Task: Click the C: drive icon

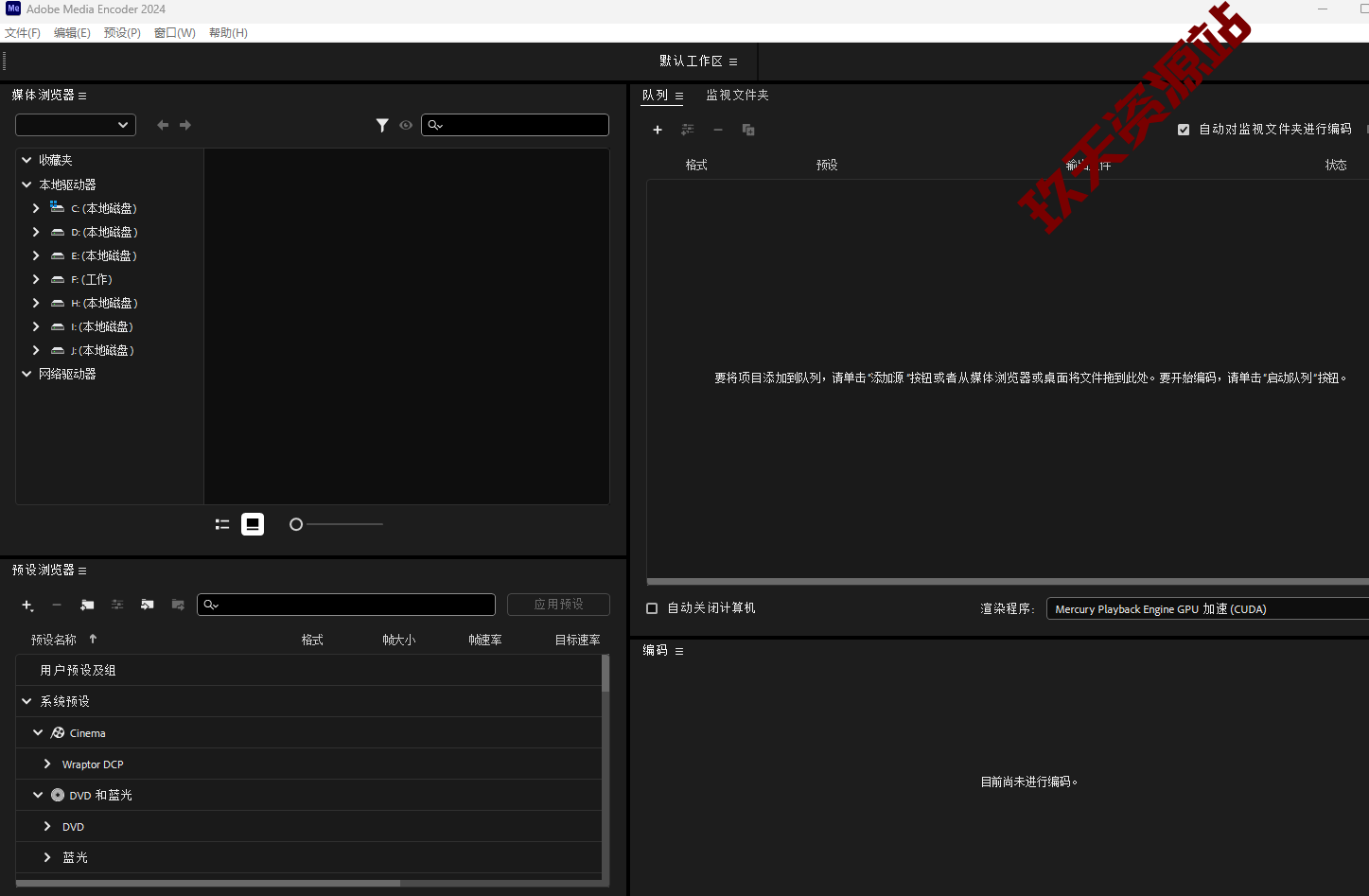Action: pyautogui.click(x=58, y=207)
